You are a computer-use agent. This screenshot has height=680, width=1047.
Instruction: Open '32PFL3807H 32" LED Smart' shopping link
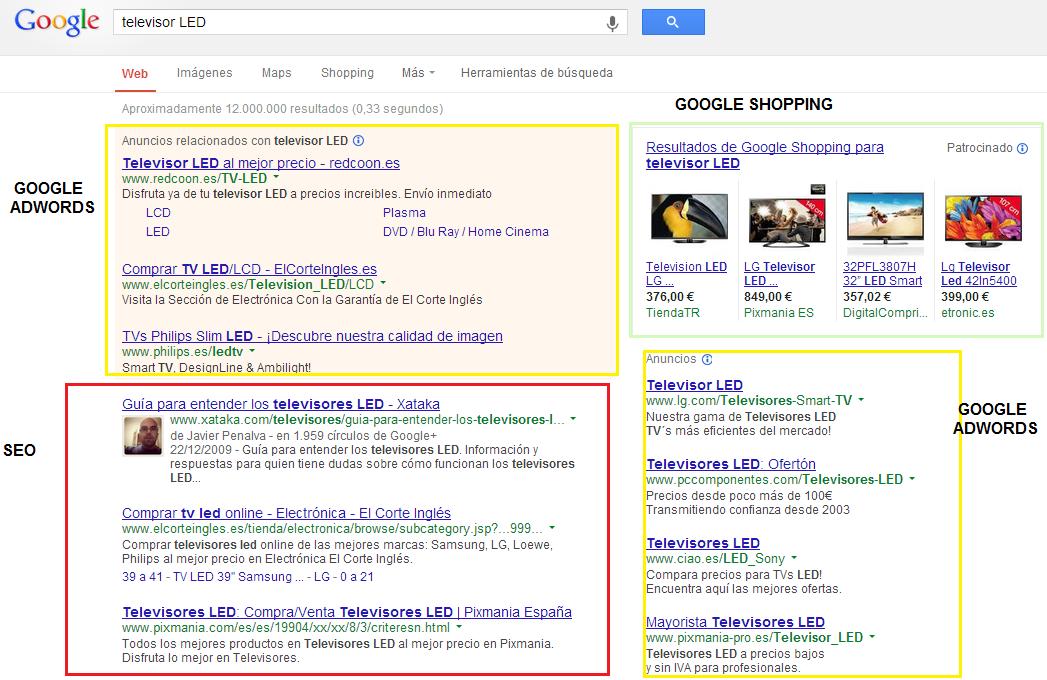882,274
